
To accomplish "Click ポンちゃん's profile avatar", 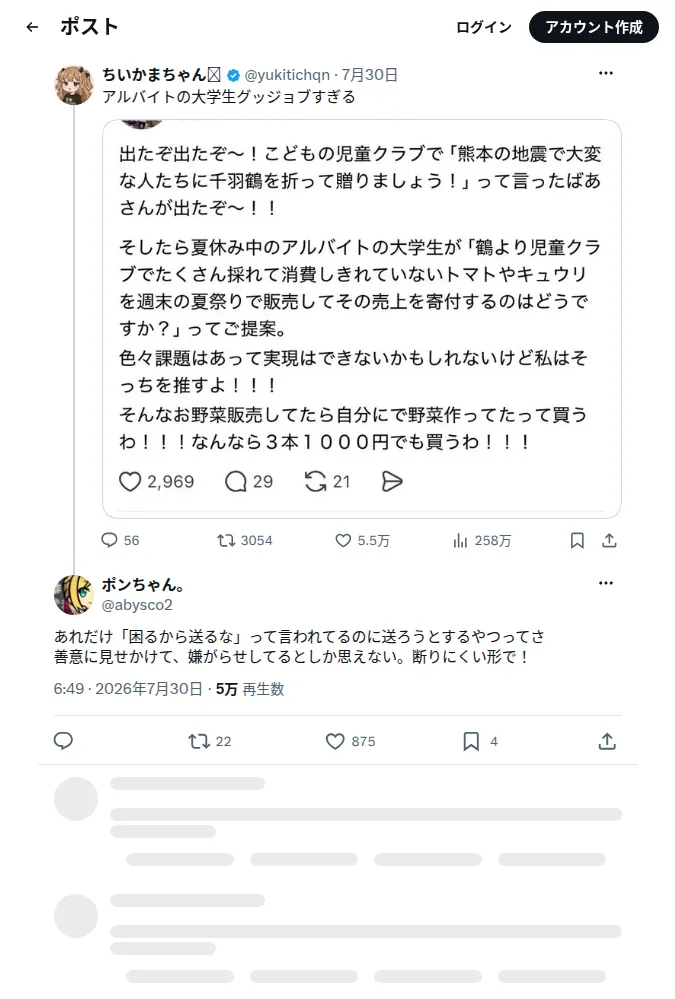I will coord(74,594).
